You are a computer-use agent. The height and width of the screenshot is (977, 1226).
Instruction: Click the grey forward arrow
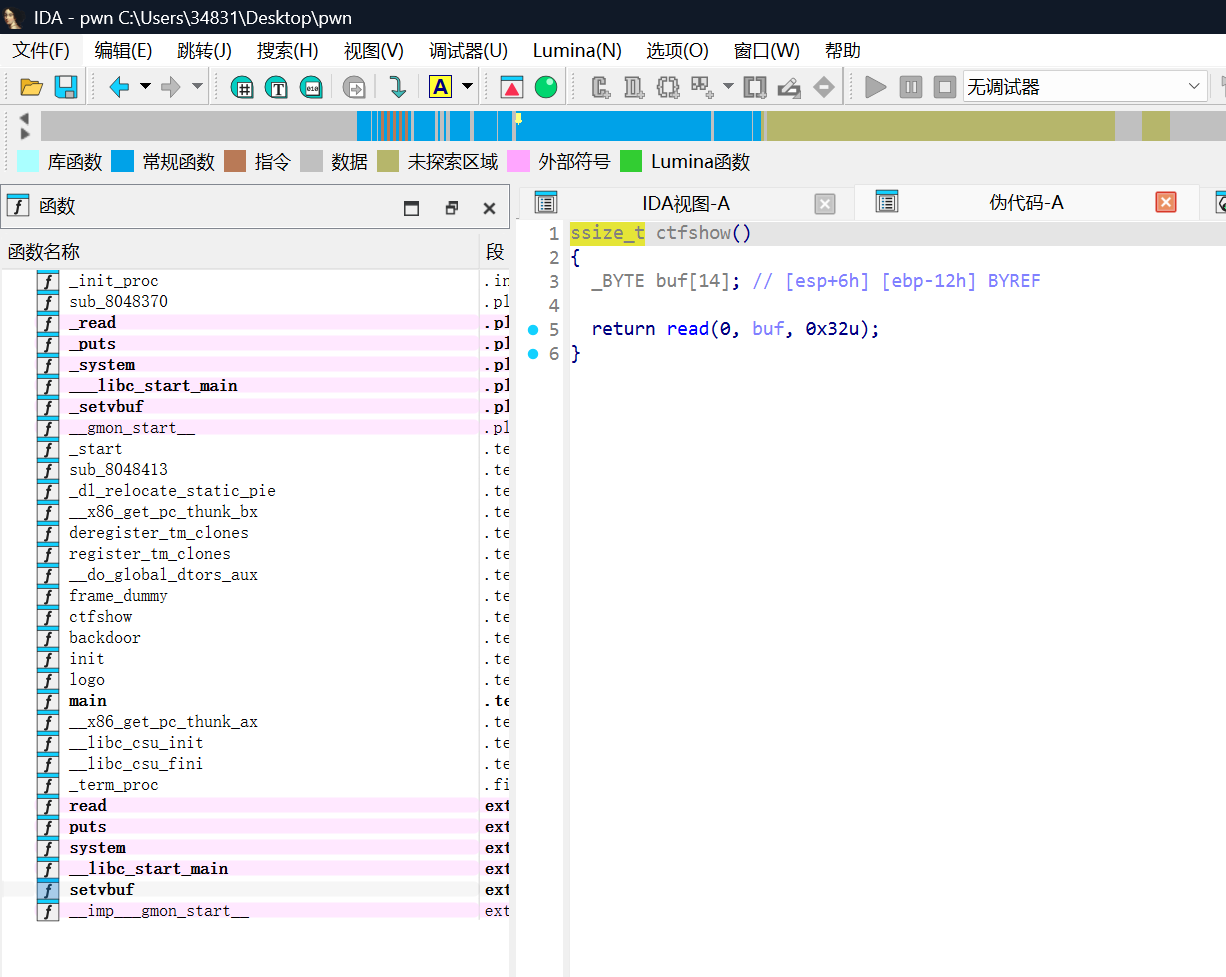(x=171, y=87)
